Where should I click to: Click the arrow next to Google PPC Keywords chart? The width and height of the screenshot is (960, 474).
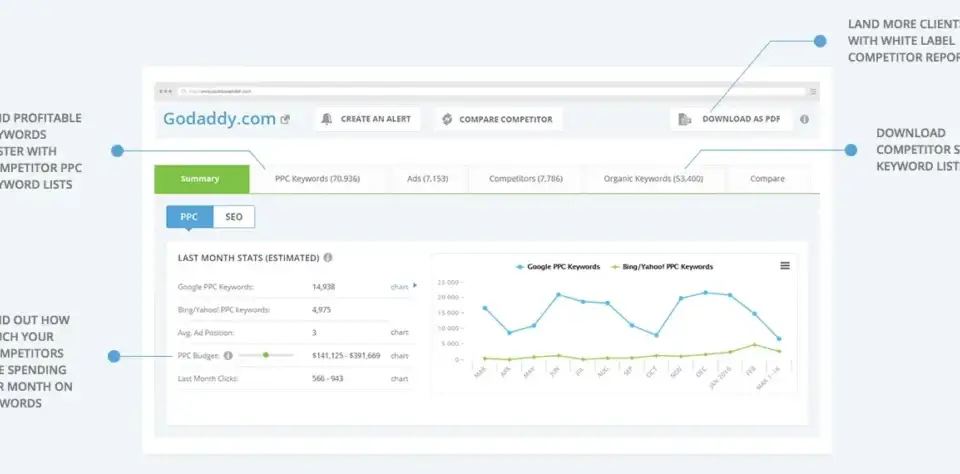(x=415, y=285)
